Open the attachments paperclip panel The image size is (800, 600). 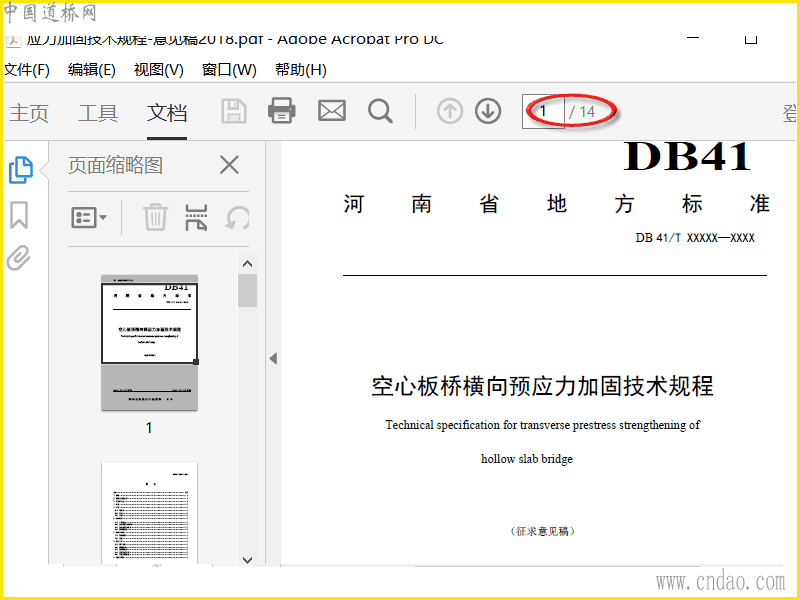tap(19, 258)
